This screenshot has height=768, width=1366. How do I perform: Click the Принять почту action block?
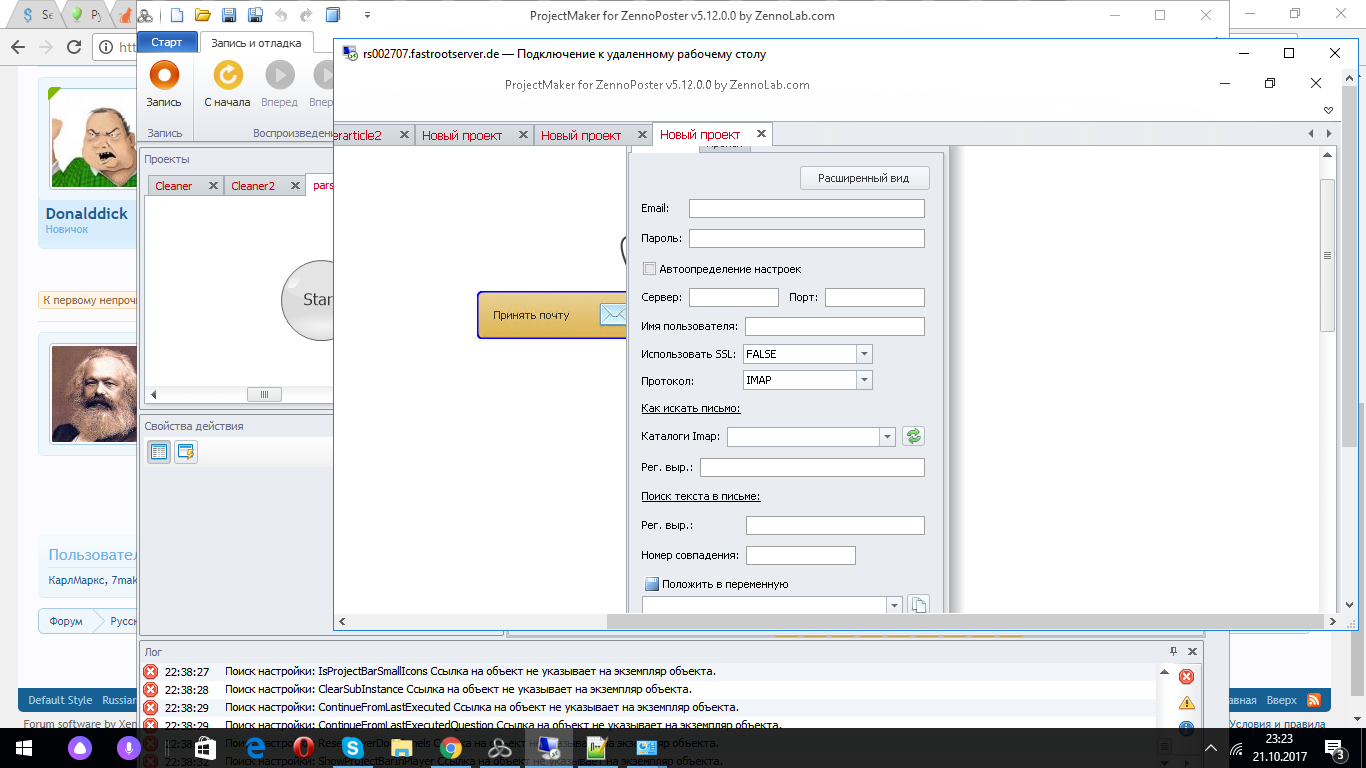(540, 315)
